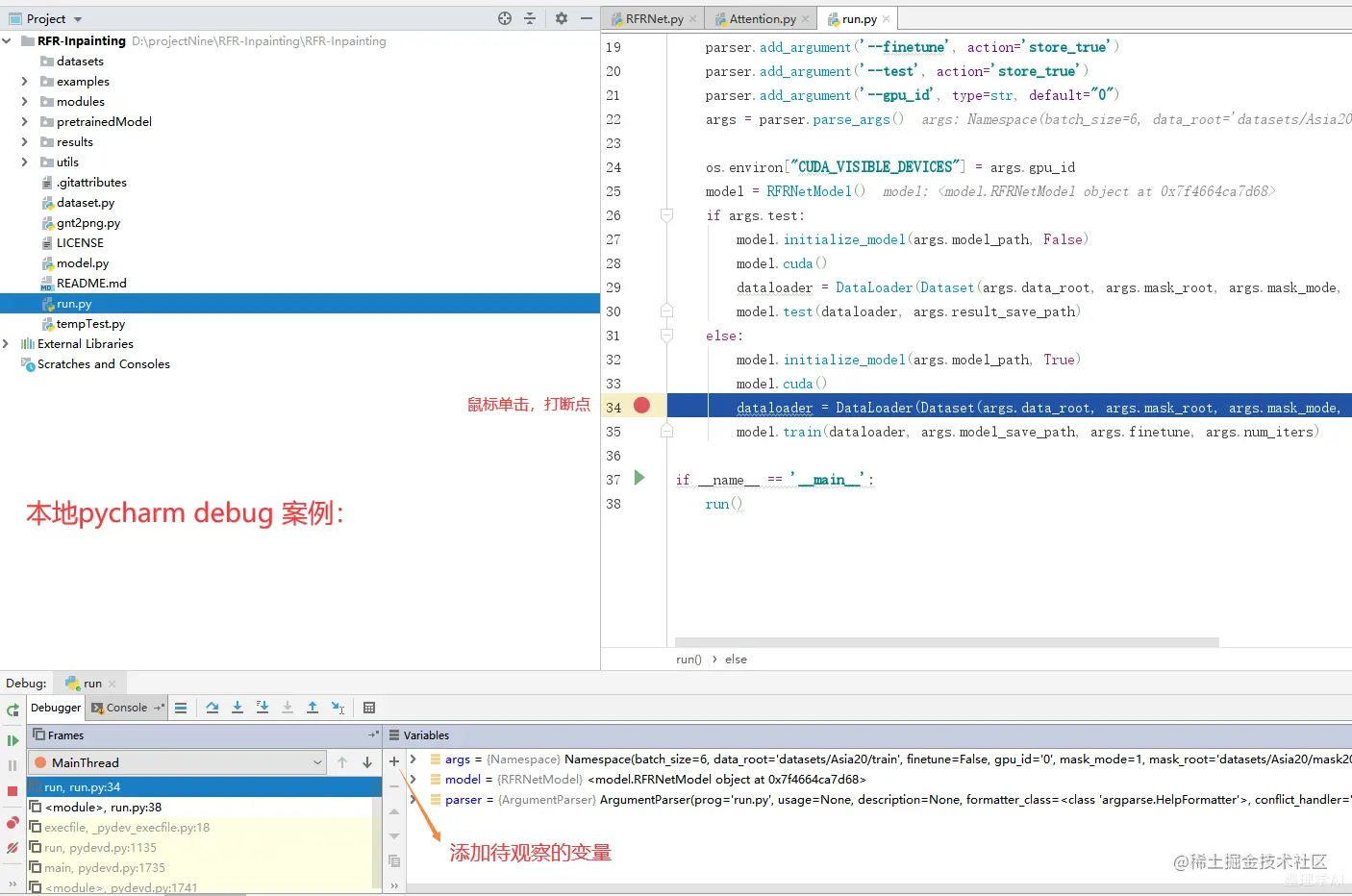
Task: Click Show Execution Point icon
Action: pyautogui.click(x=181, y=708)
